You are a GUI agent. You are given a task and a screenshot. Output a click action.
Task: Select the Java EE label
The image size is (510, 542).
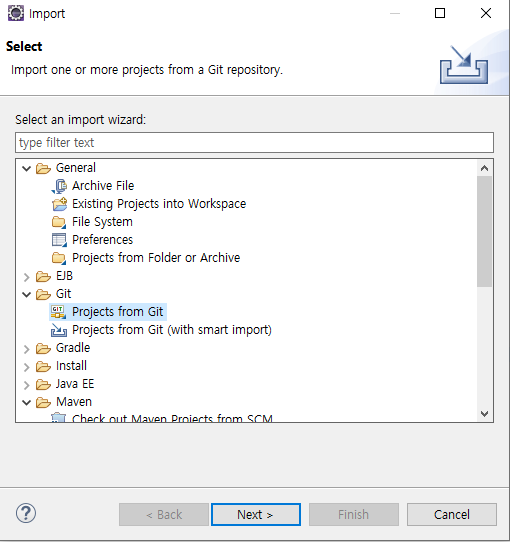pos(75,384)
